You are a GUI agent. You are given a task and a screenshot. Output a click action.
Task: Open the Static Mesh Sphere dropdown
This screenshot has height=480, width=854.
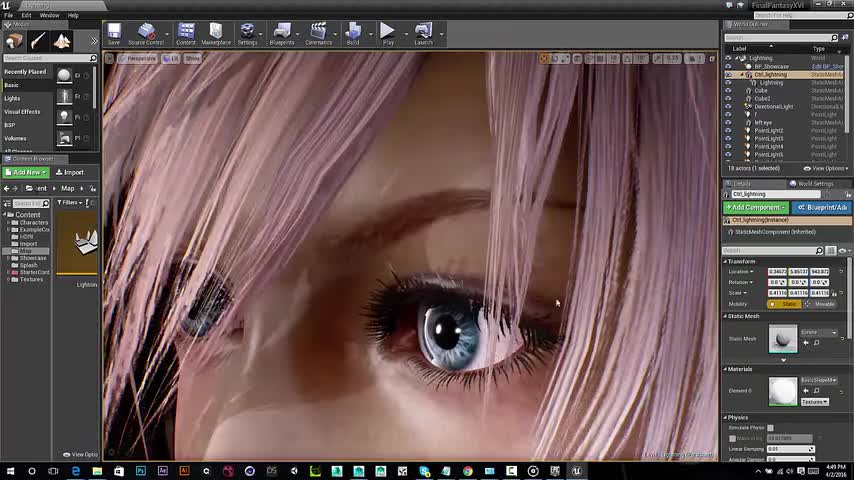(x=819, y=332)
